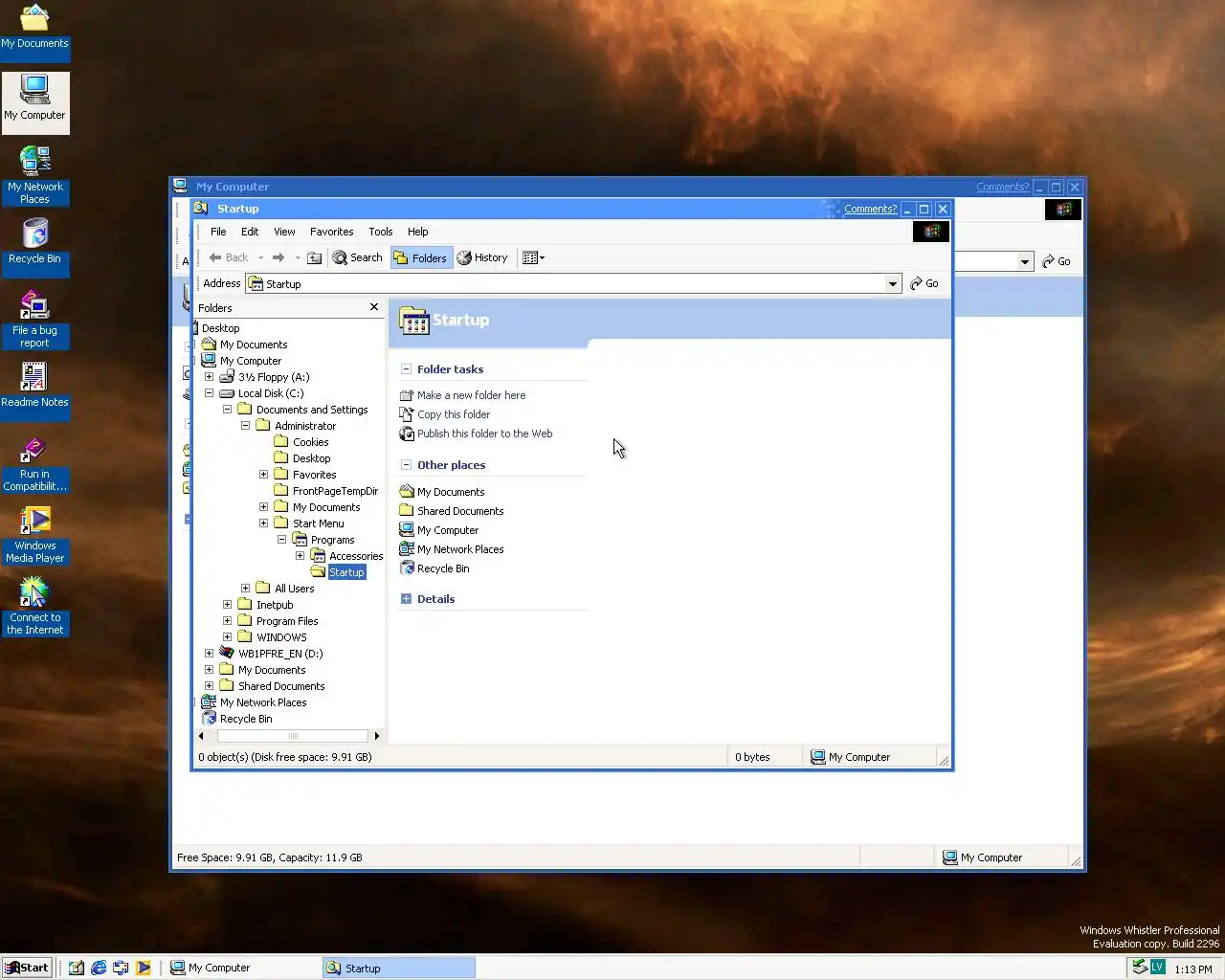Open the File menu
The image size is (1225, 980).
pos(218,232)
